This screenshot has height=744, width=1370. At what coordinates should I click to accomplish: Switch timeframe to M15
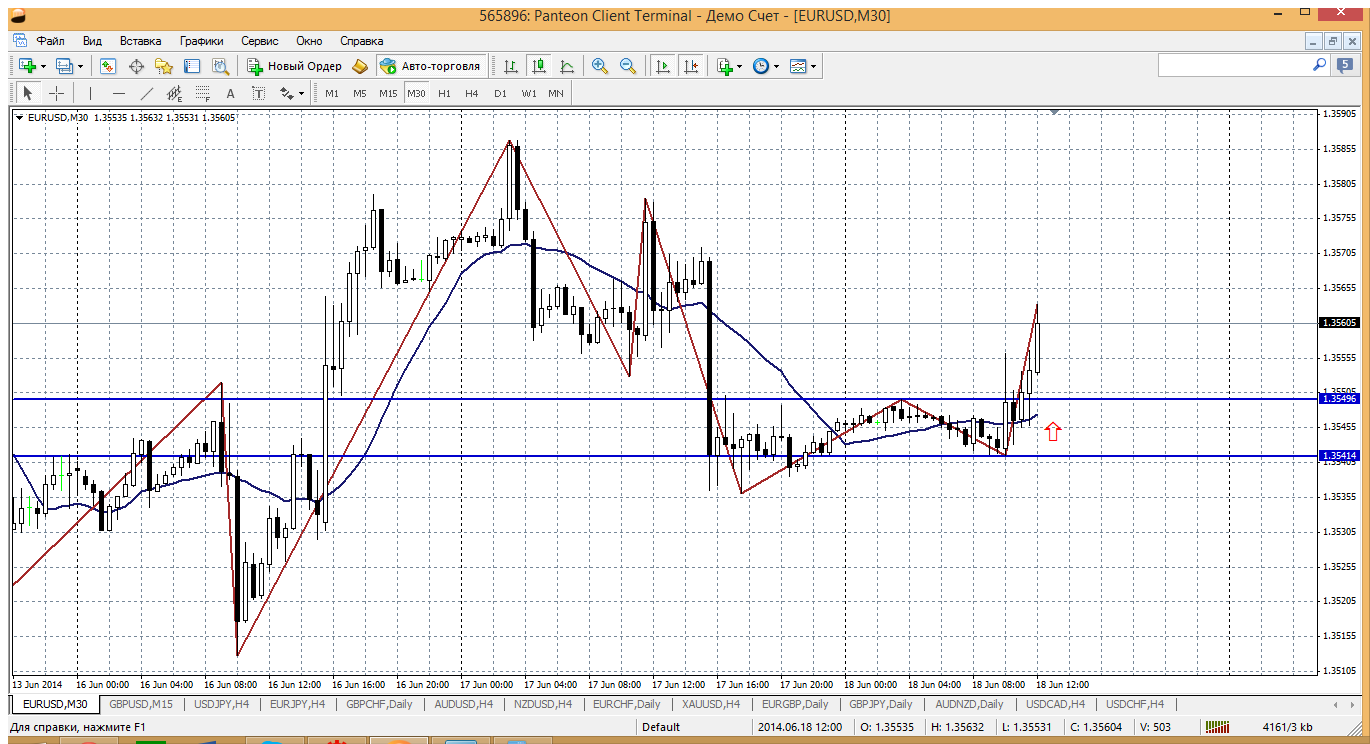[388, 93]
